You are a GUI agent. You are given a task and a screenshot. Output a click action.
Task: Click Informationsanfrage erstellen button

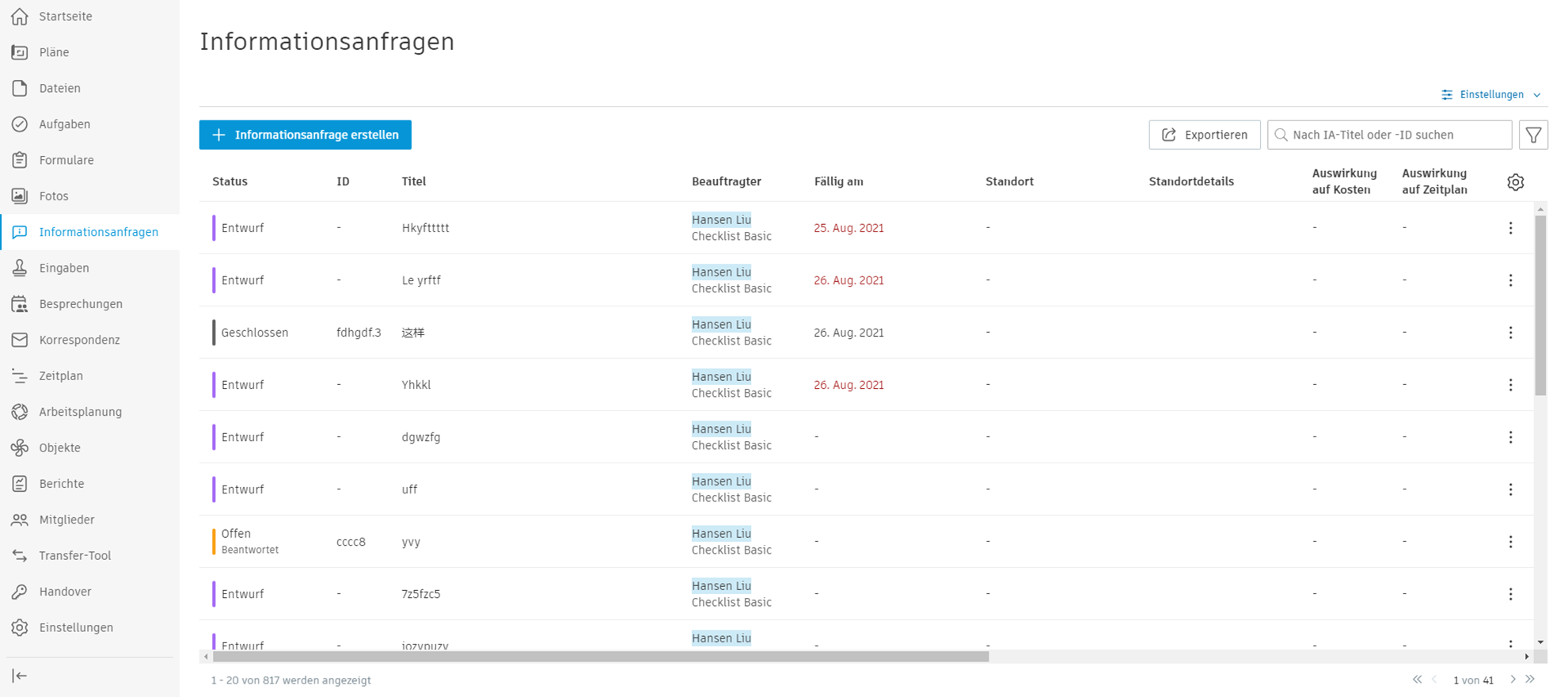tap(306, 135)
